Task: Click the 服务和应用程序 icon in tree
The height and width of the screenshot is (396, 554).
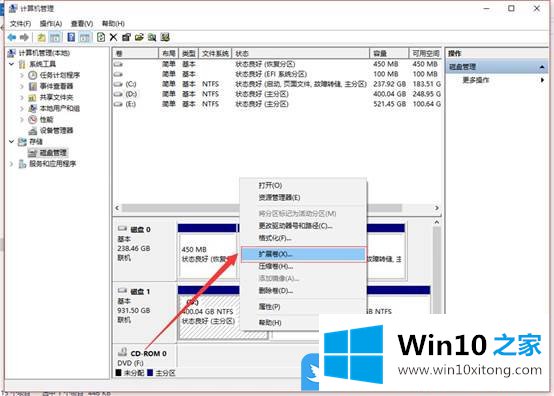Action: [x=22, y=164]
